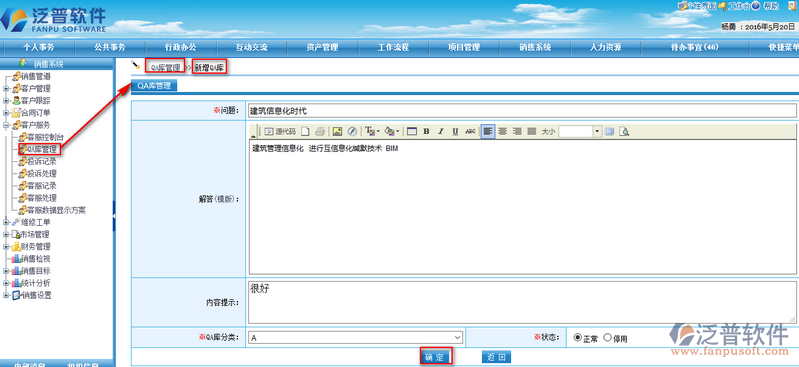Click the Bold formatting icon
This screenshot has width=799, height=367.
click(427, 132)
